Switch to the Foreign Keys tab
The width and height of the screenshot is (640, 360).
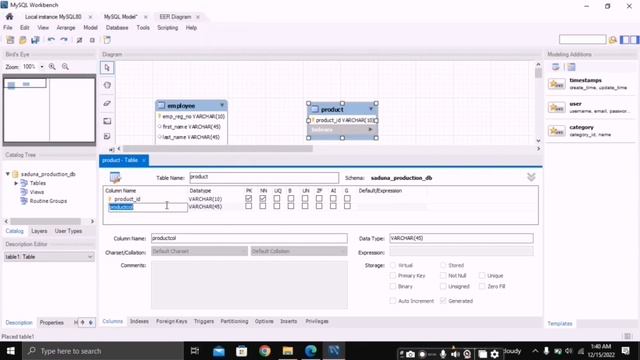pos(171,321)
